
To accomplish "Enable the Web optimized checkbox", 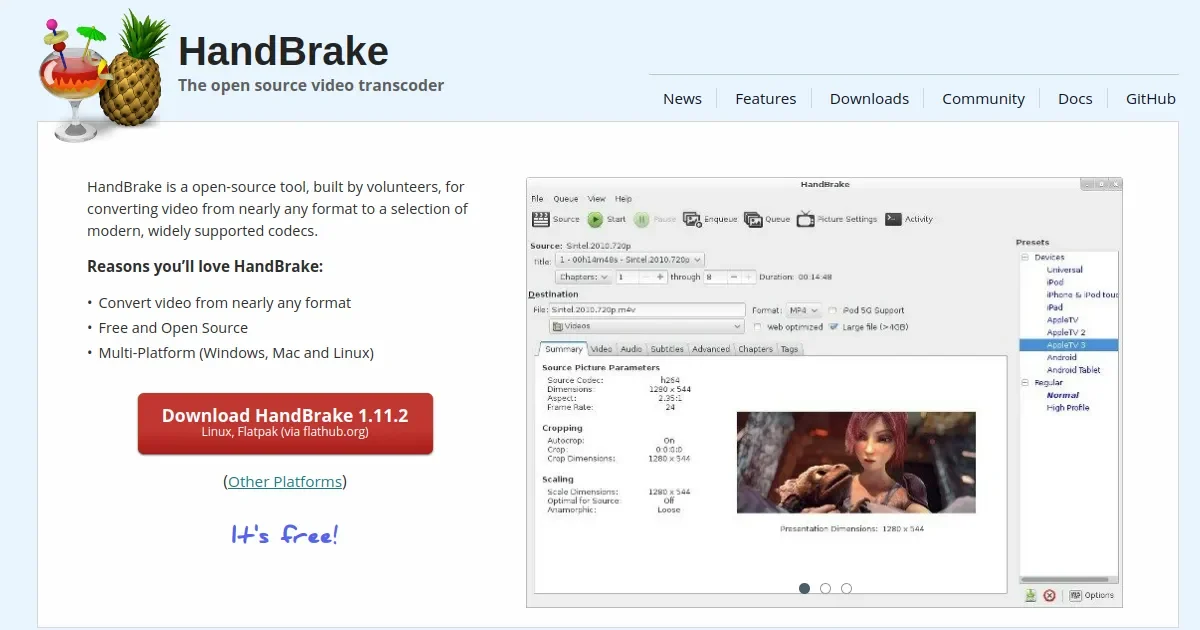I will (757, 327).
